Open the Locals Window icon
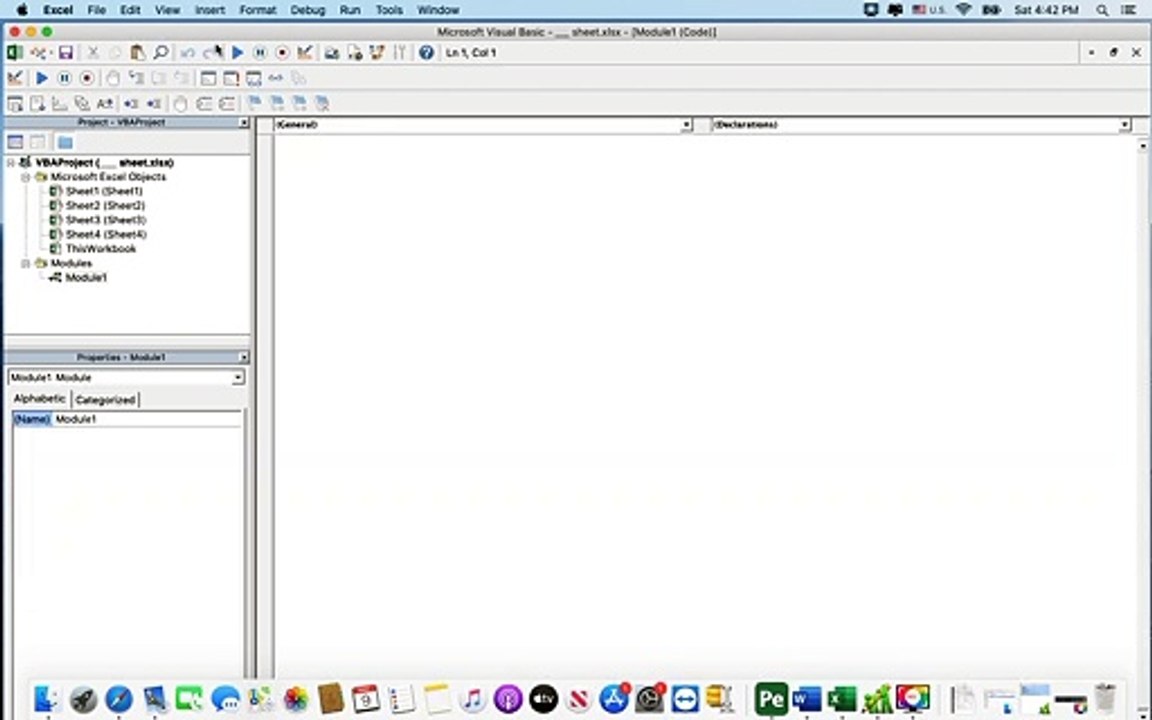The height and width of the screenshot is (720, 1152). click(x=208, y=78)
